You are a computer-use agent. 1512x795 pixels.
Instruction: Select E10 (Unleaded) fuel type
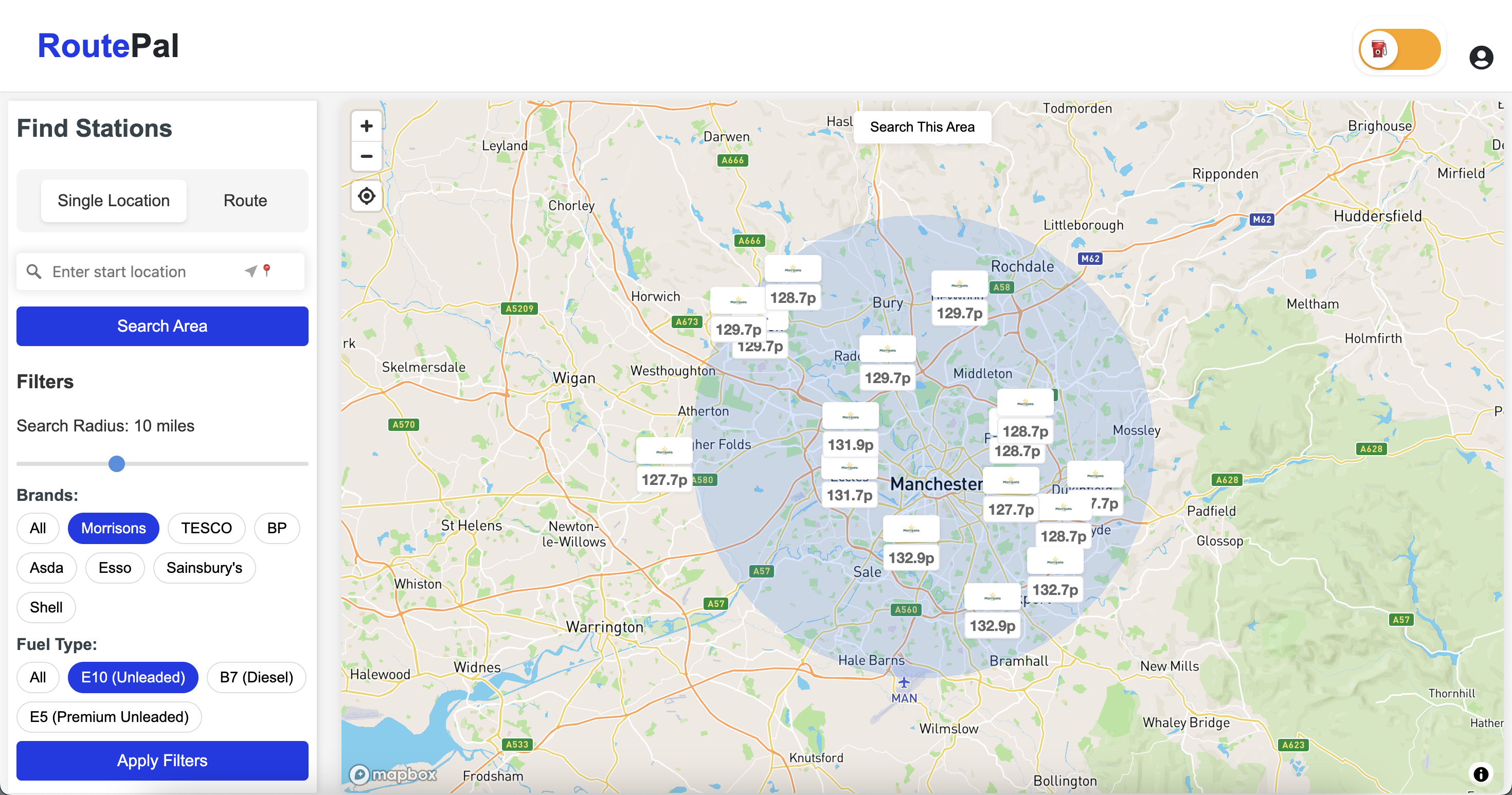[133, 677]
